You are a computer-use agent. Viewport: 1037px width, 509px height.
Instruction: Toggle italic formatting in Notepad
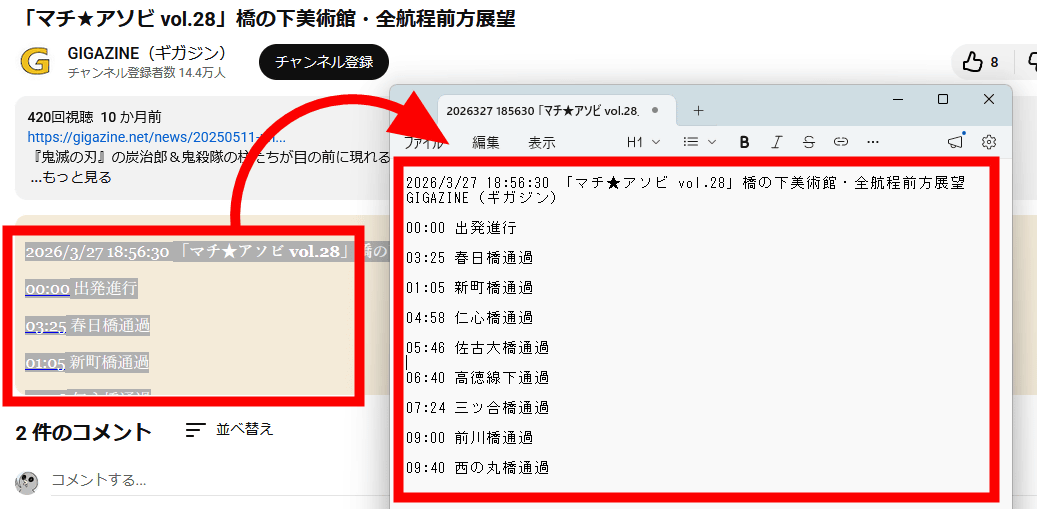[777, 142]
